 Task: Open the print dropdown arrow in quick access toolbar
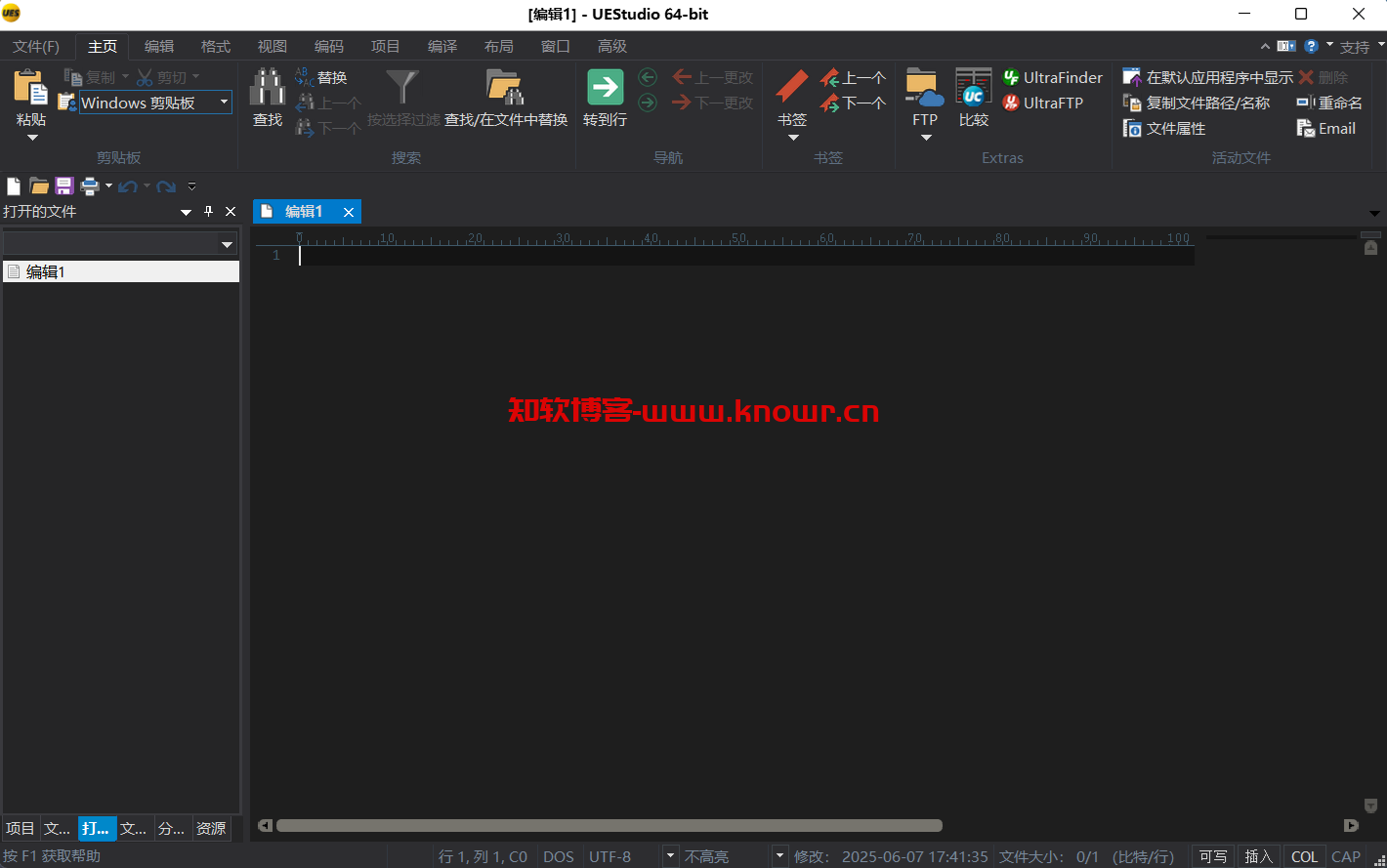point(108,186)
